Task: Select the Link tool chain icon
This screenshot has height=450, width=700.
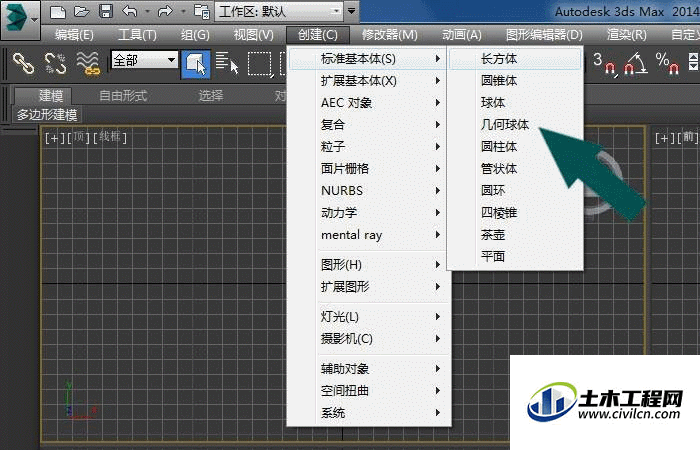Action: (23, 63)
